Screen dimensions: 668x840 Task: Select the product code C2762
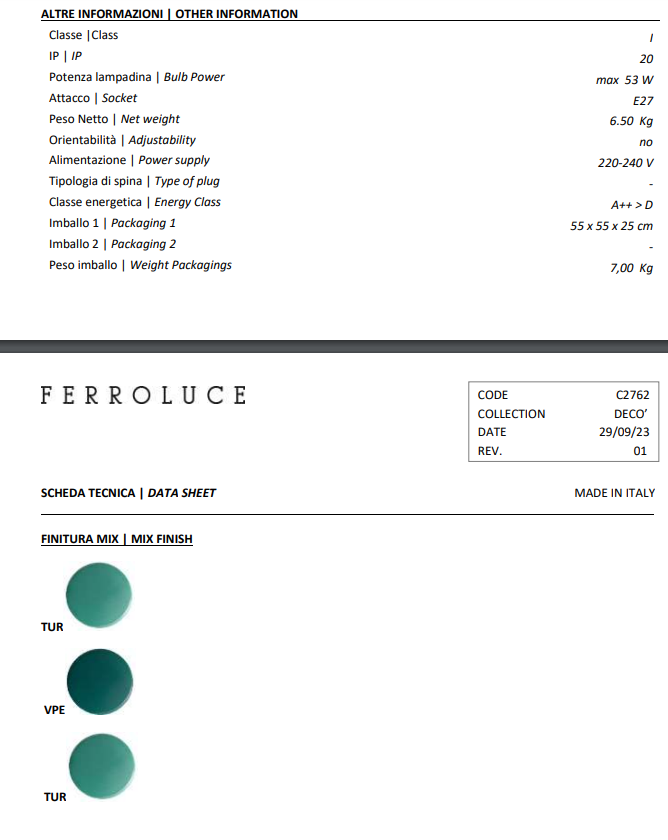(x=632, y=395)
